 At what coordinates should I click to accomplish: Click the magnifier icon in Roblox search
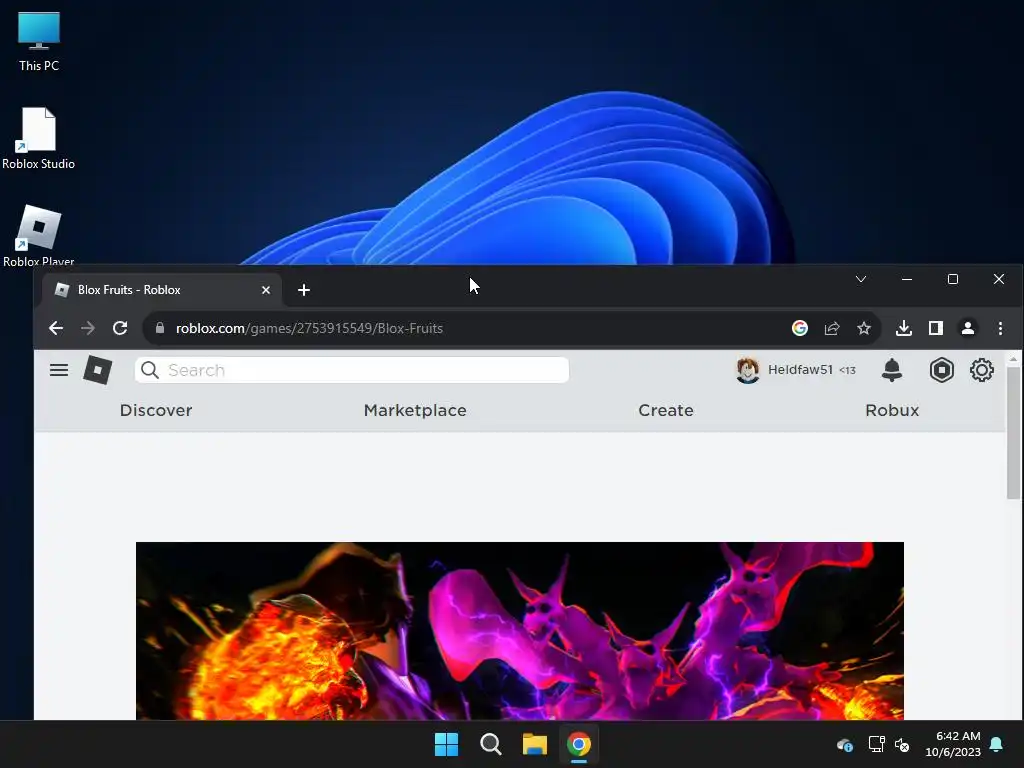point(150,370)
